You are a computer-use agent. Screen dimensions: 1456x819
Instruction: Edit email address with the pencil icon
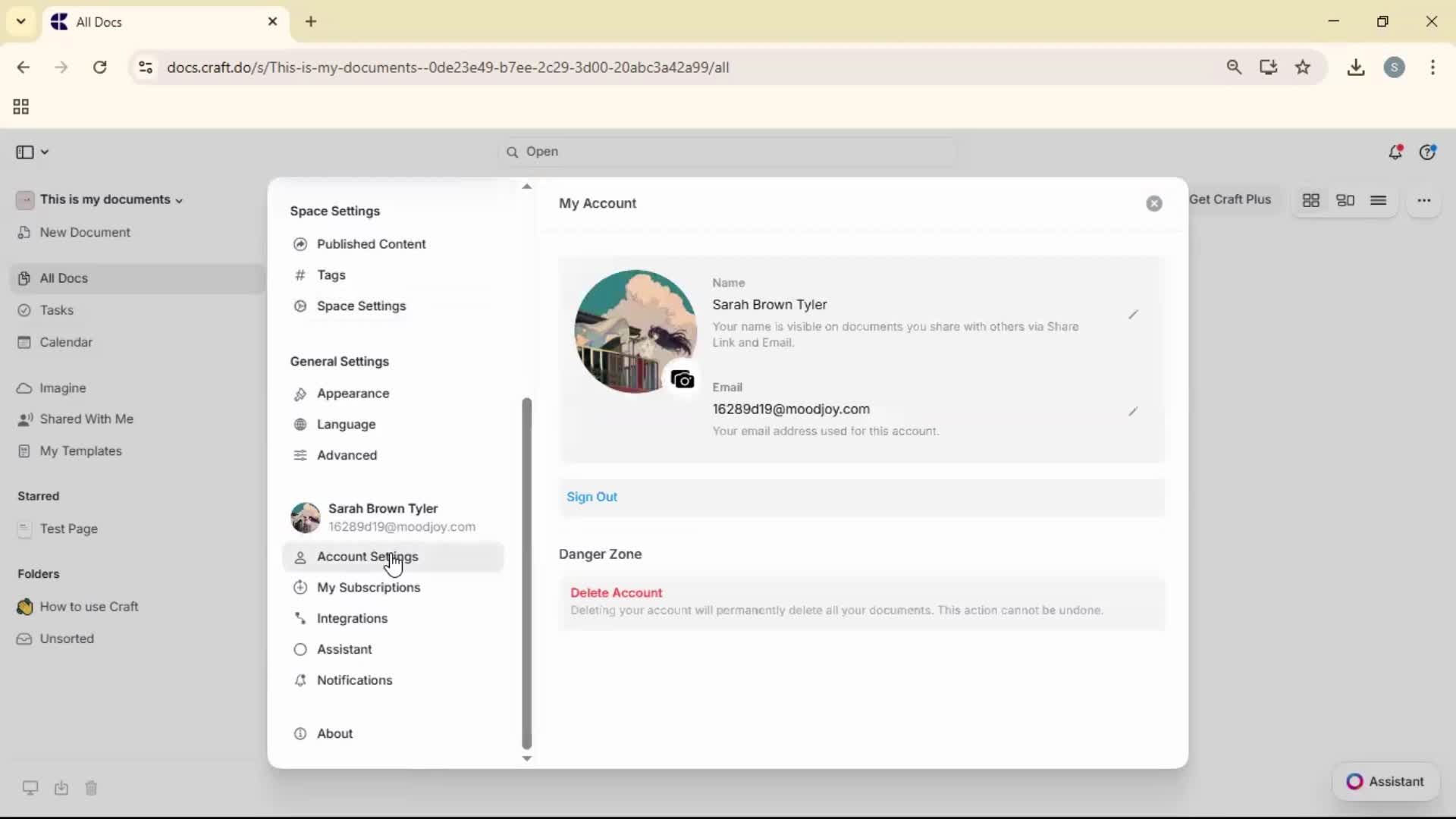1133,412
